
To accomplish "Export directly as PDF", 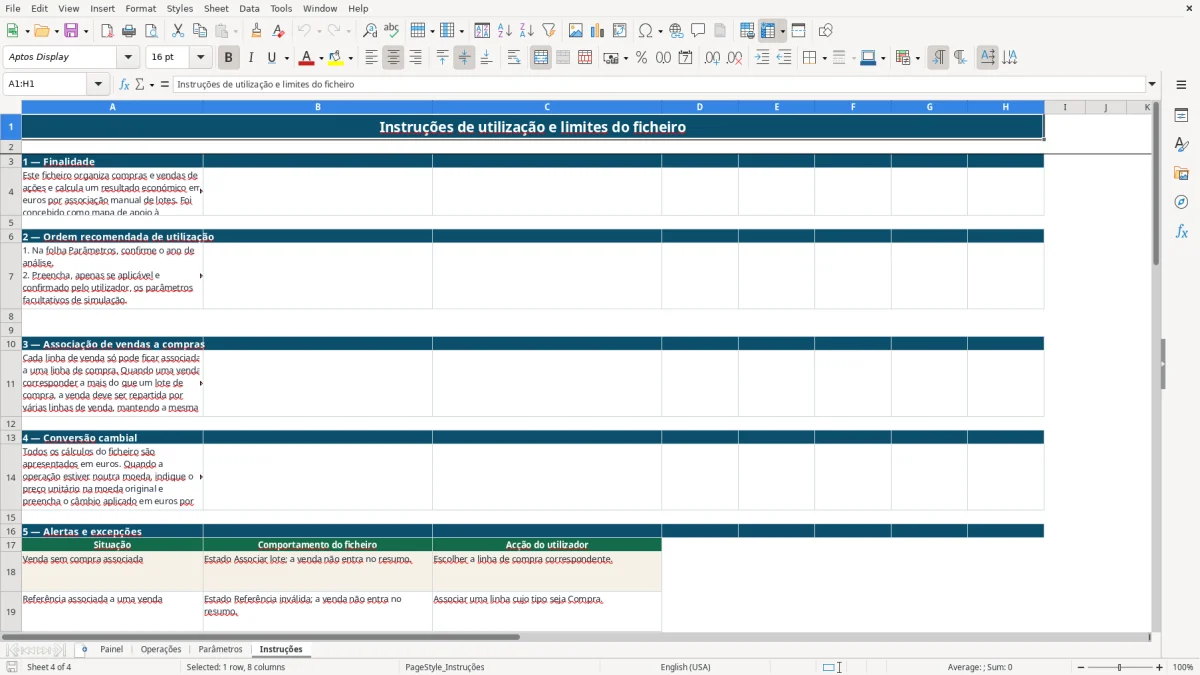I will (107, 31).
